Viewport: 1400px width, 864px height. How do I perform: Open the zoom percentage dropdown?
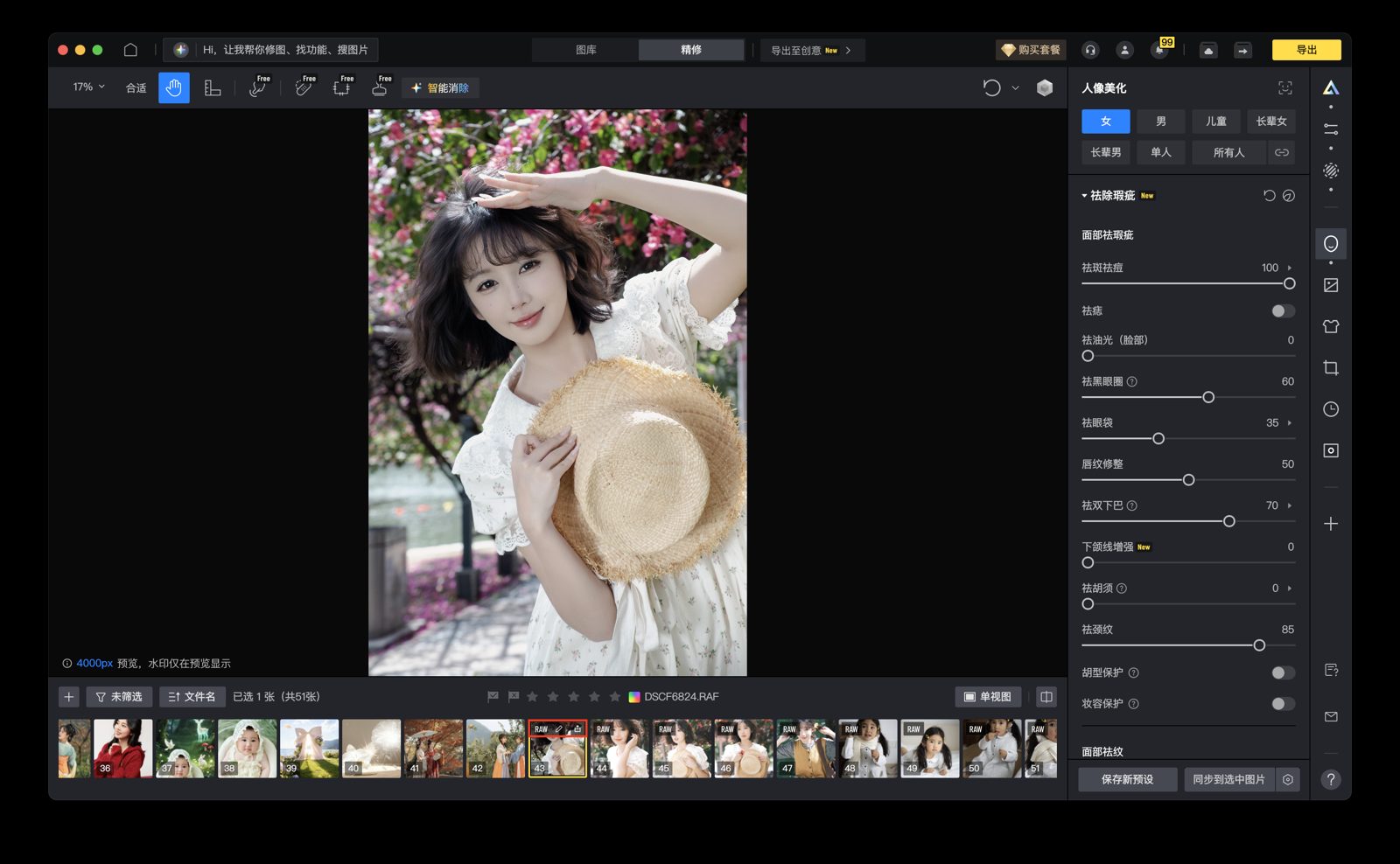coord(87,87)
